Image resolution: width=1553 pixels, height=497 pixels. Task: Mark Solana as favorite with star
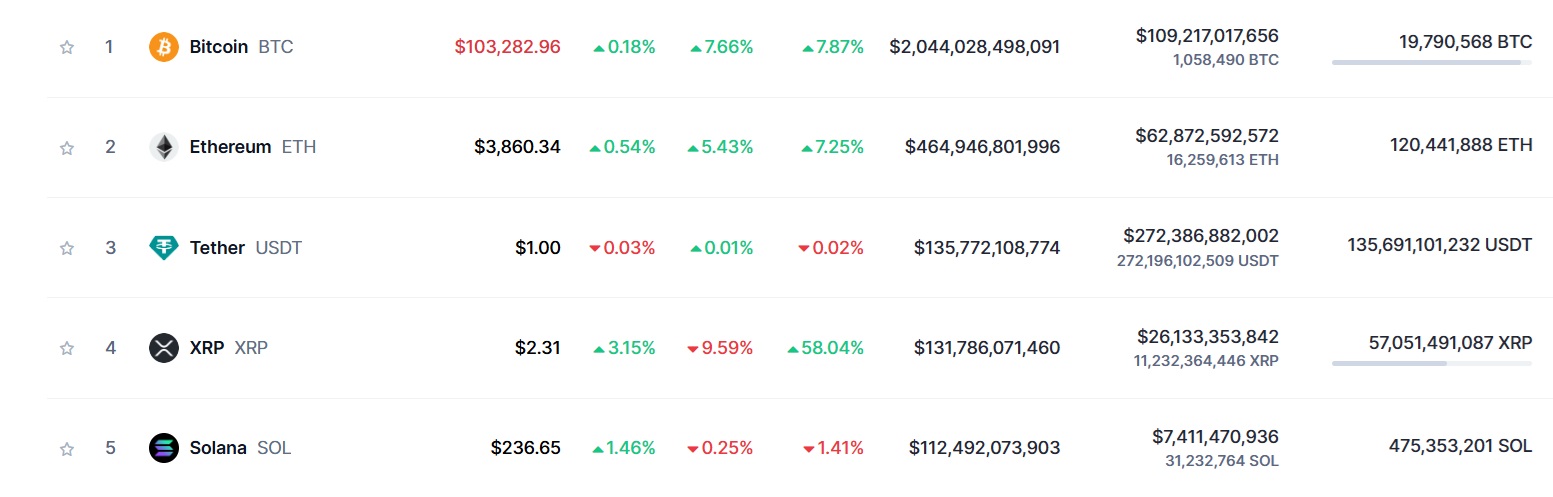67,448
